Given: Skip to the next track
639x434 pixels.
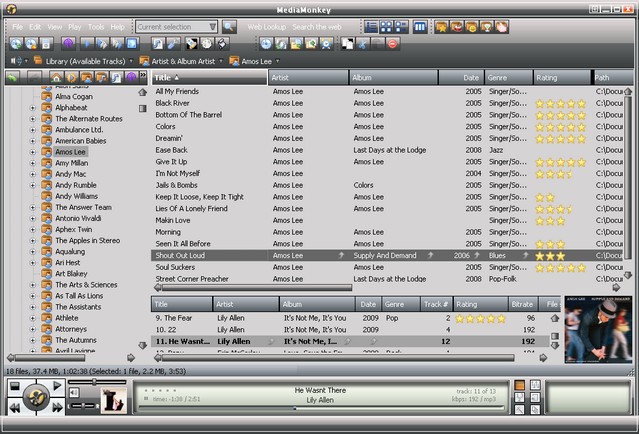Looking at the screenshot, I should point(57,408).
